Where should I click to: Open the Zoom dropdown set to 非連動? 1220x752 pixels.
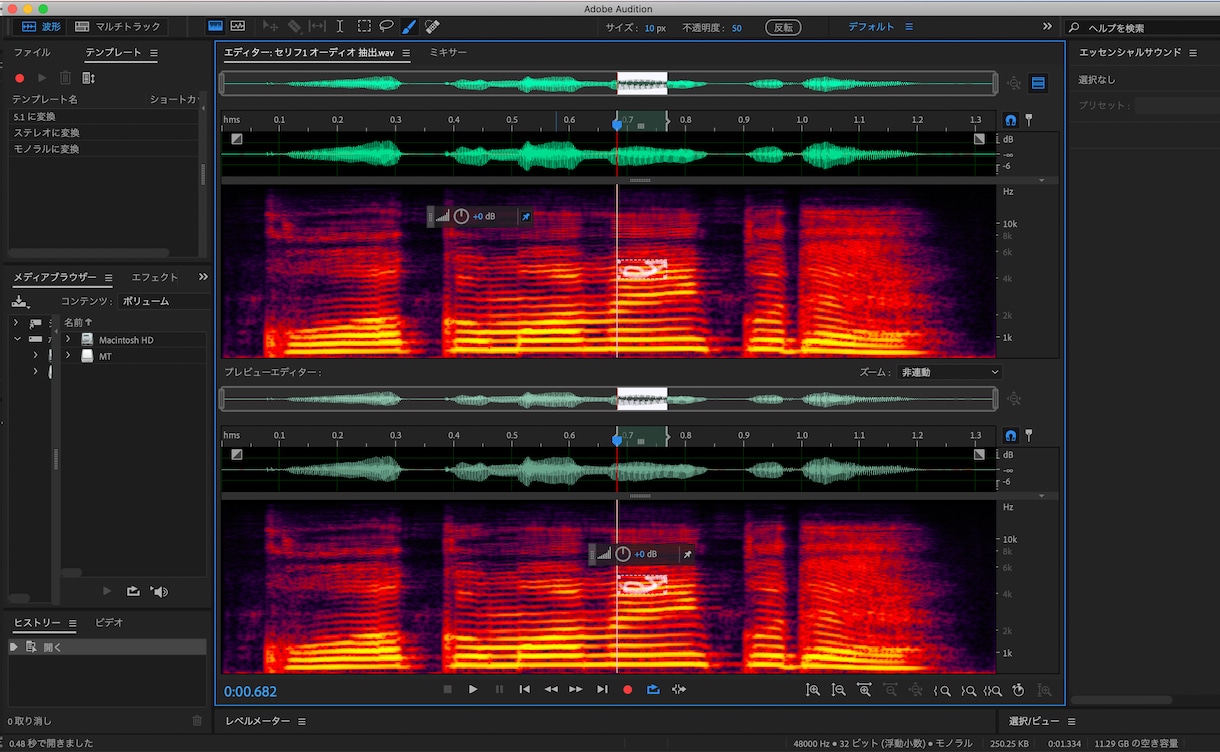click(x=950, y=372)
